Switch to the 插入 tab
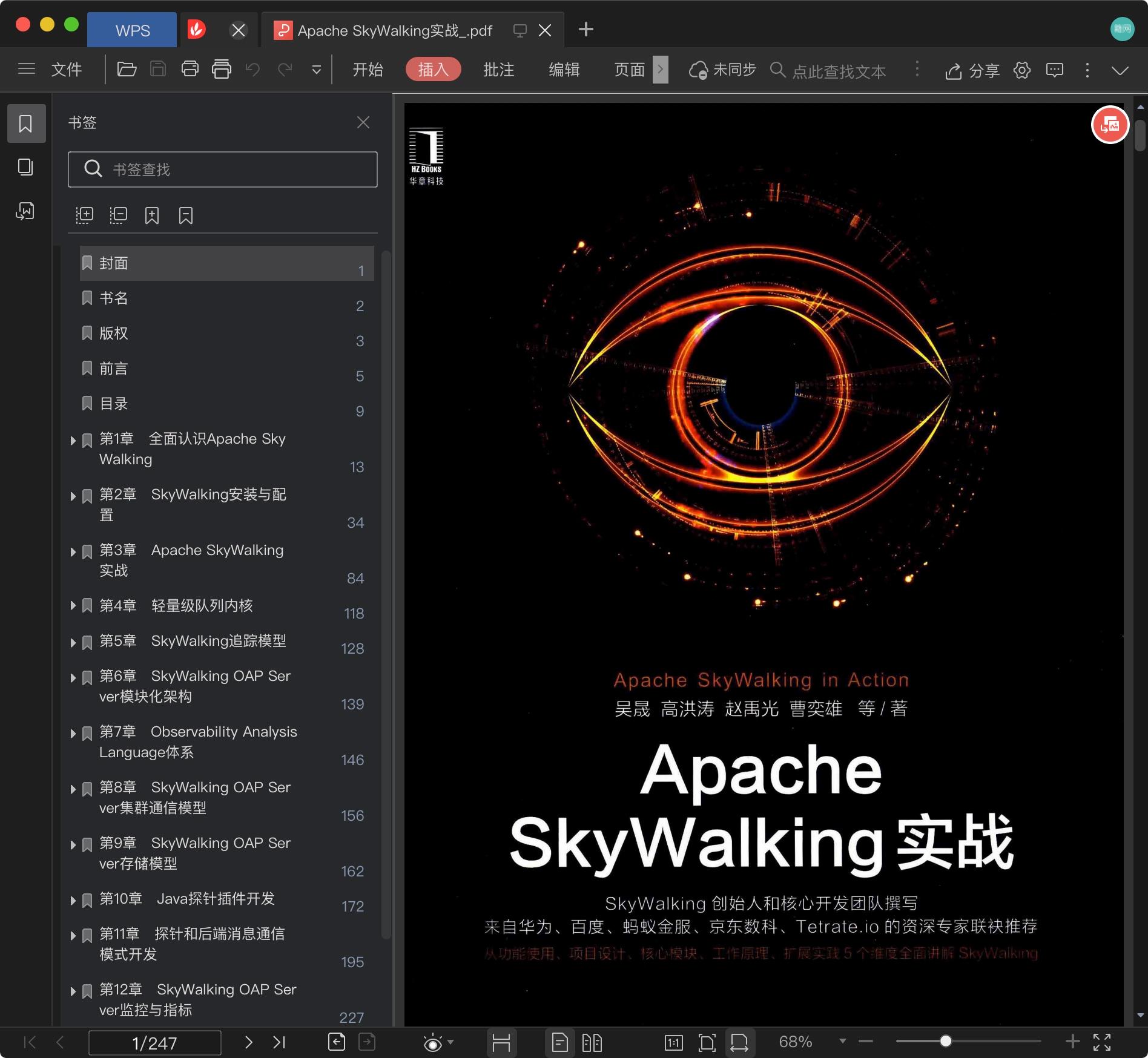1148x1058 pixels. (433, 70)
